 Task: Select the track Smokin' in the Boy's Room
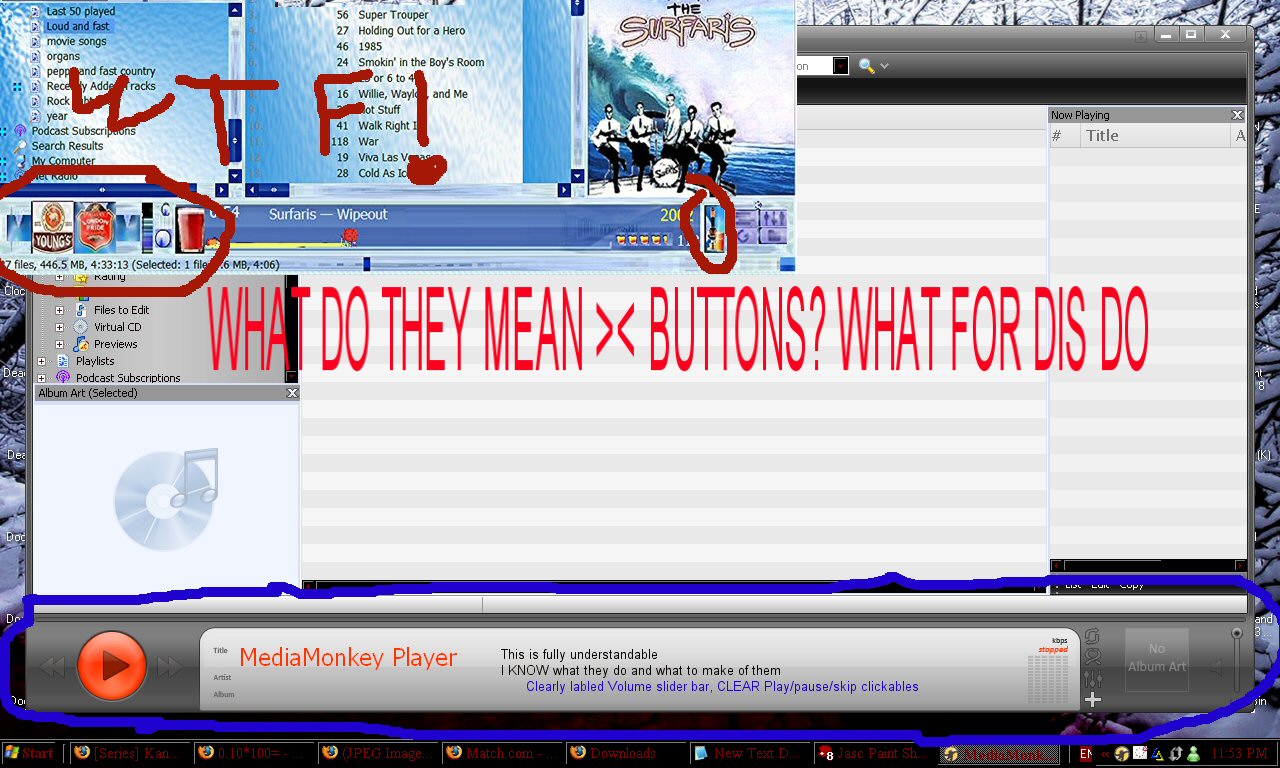(421, 62)
